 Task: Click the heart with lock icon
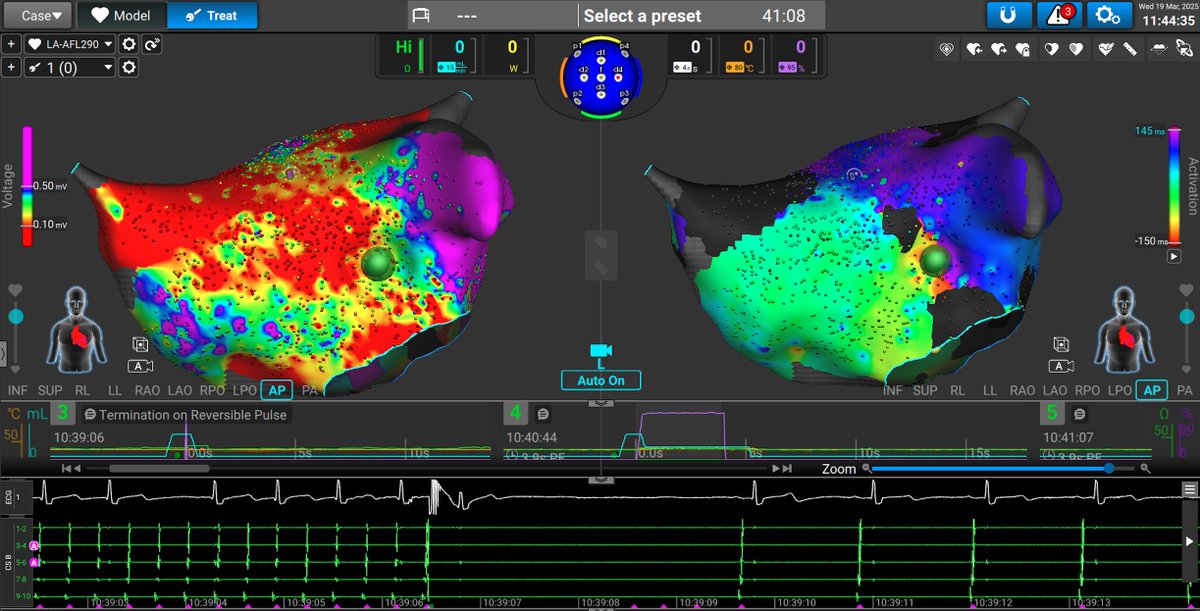1023,48
